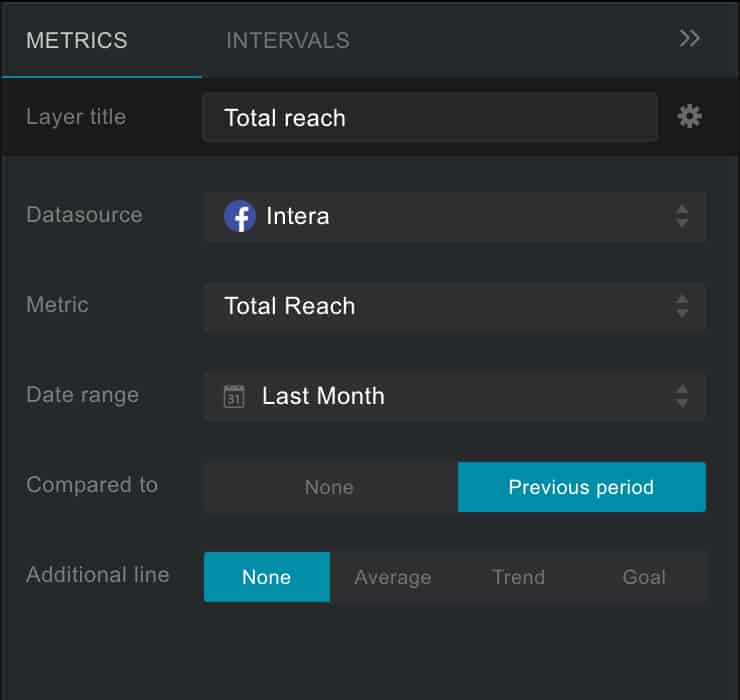Enable the Goal additional line
Image resolution: width=740 pixels, height=700 pixels.
[x=643, y=577]
